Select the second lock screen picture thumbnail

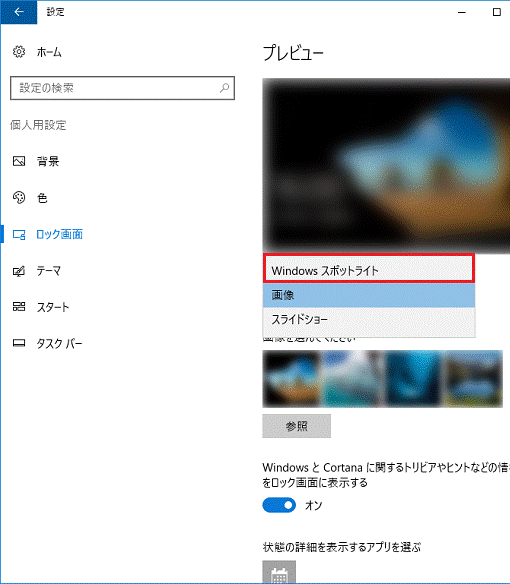pyautogui.click(x=352, y=379)
